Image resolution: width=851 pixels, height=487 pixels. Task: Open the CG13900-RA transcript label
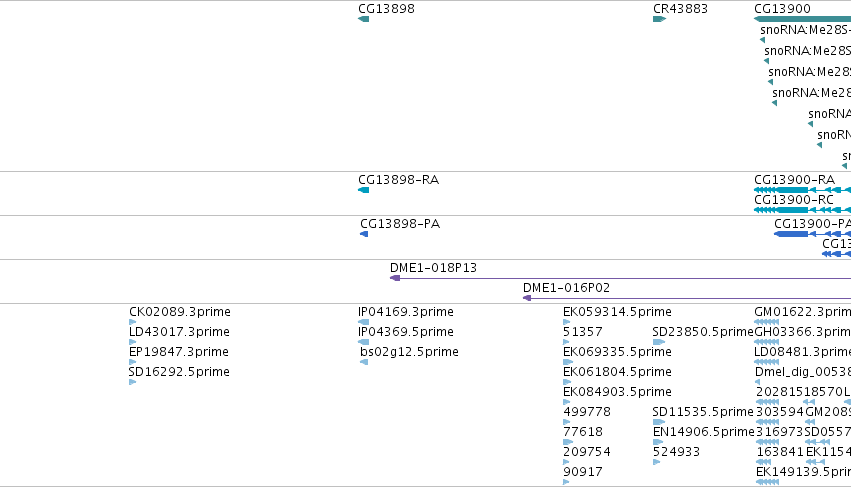795,180
